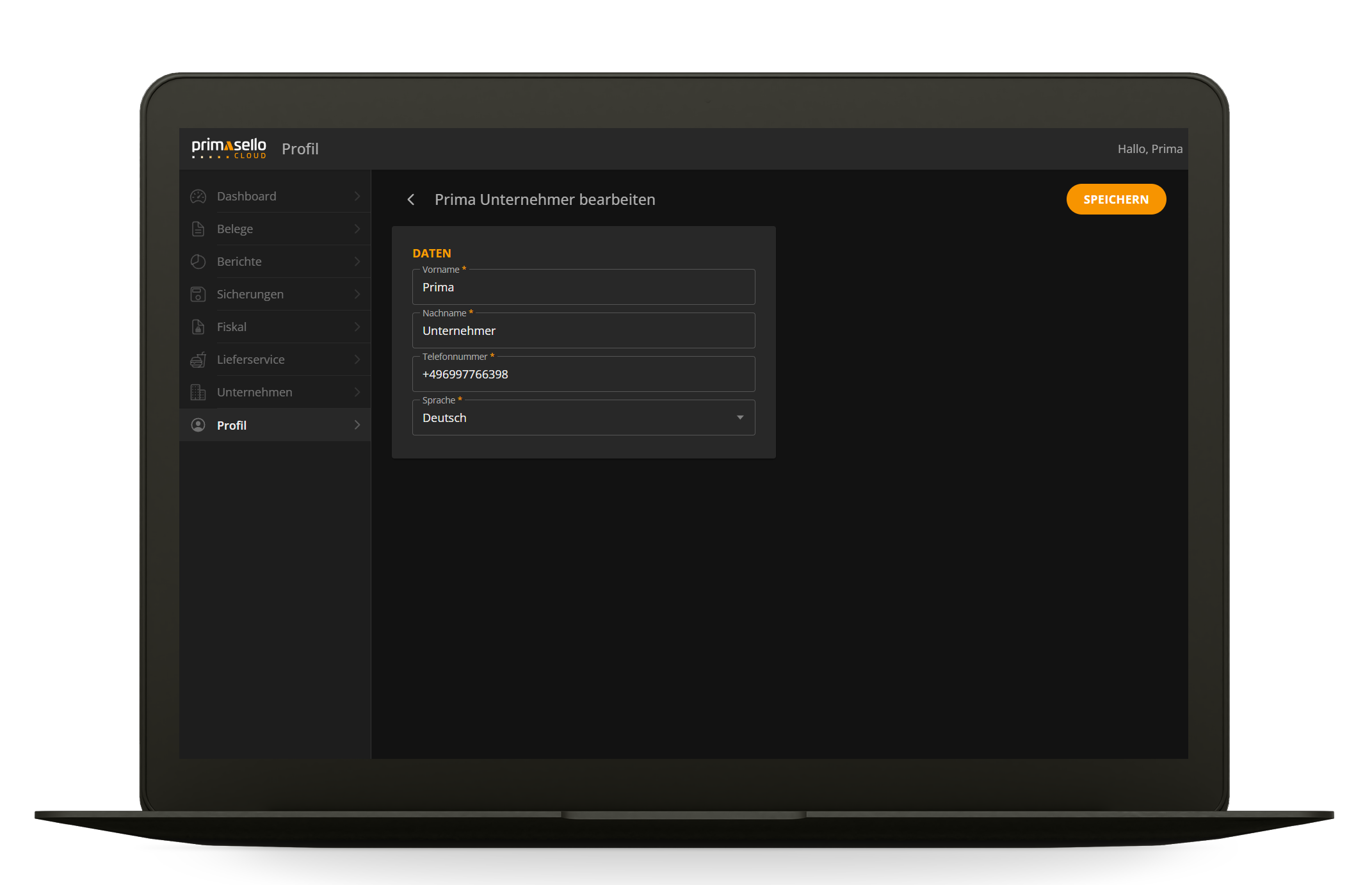
Task: Click the Unternehmen building icon
Action: (x=198, y=392)
